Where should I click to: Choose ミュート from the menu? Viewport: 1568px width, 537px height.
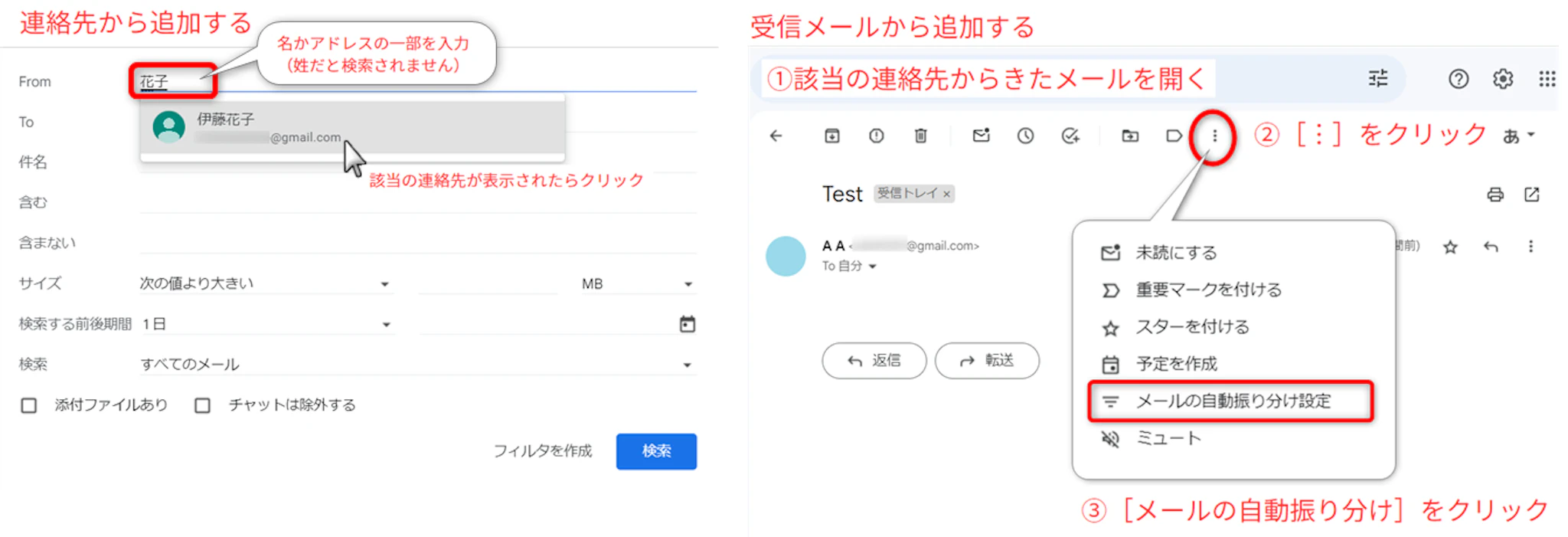point(1168,438)
